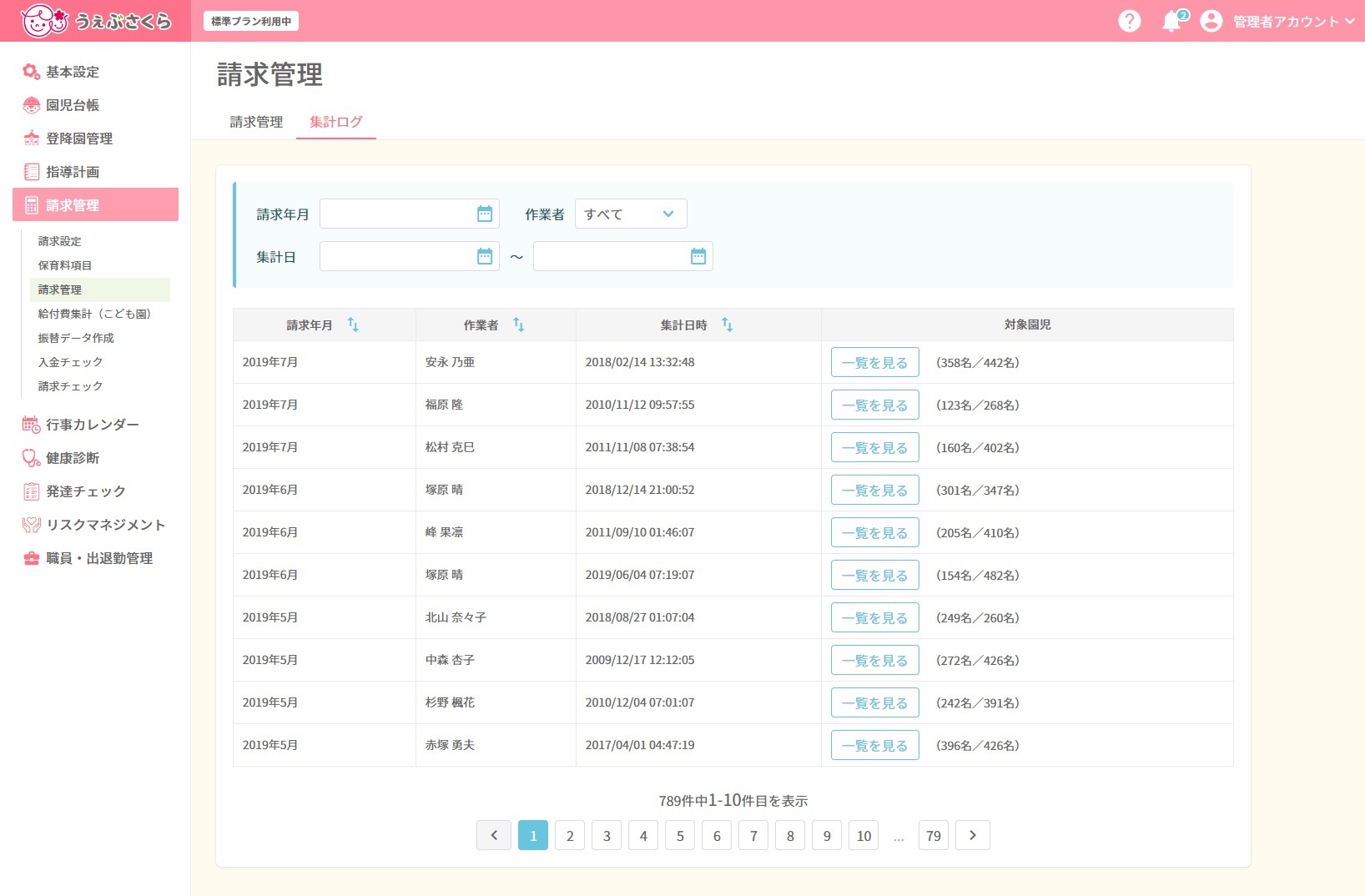The height and width of the screenshot is (896, 1365).
Task: Open the 作業者 すべて dropdown
Action: [x=631, y=214]
